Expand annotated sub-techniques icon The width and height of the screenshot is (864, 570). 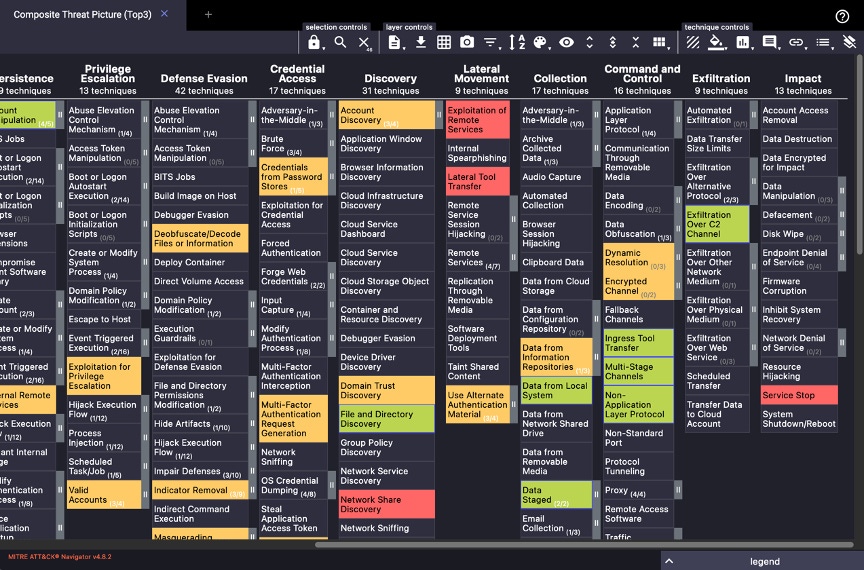tap(613, 42)
